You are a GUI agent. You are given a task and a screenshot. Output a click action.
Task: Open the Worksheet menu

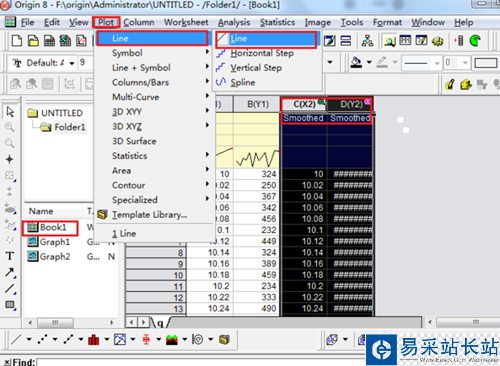(x=186, y=22)
